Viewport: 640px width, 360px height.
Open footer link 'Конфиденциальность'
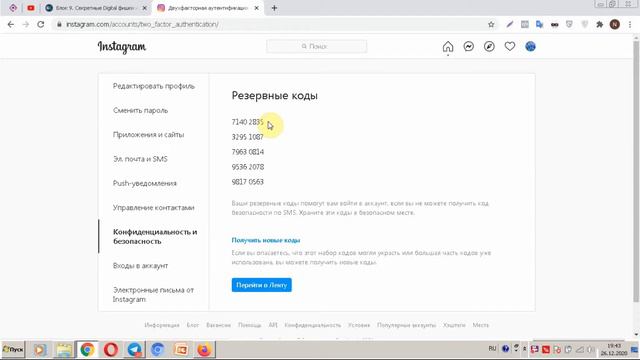click(x=313, y=325)
